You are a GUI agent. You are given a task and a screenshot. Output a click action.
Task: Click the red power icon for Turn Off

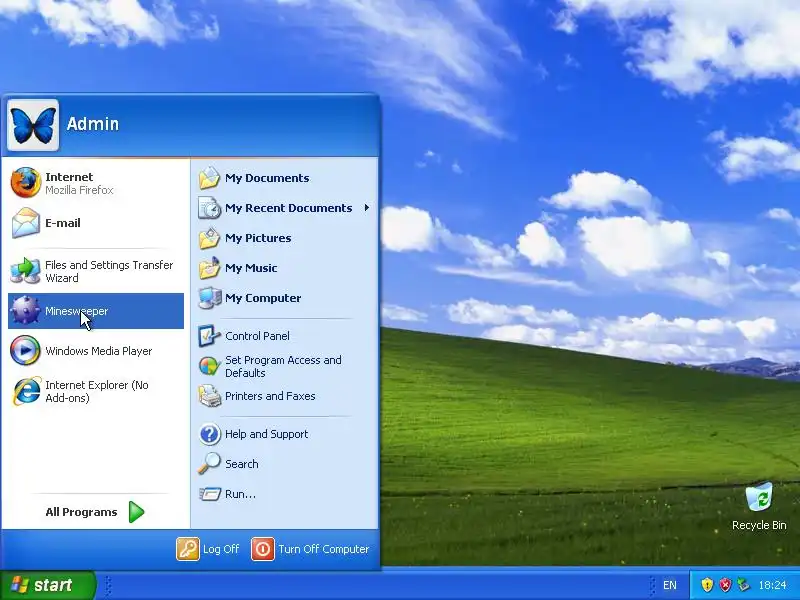click(263, 549)
